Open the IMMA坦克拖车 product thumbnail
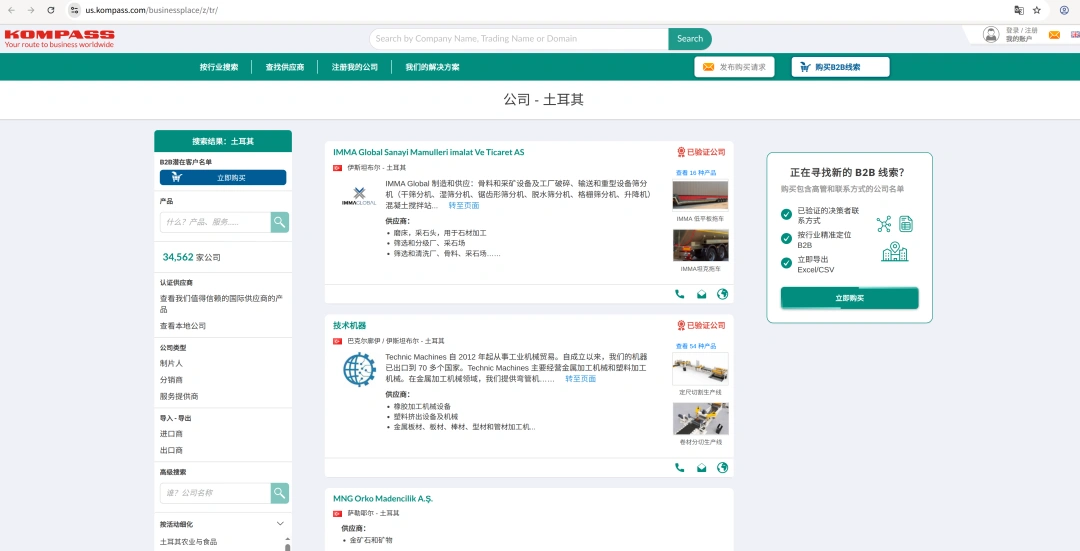 click(x=700, y=245)
